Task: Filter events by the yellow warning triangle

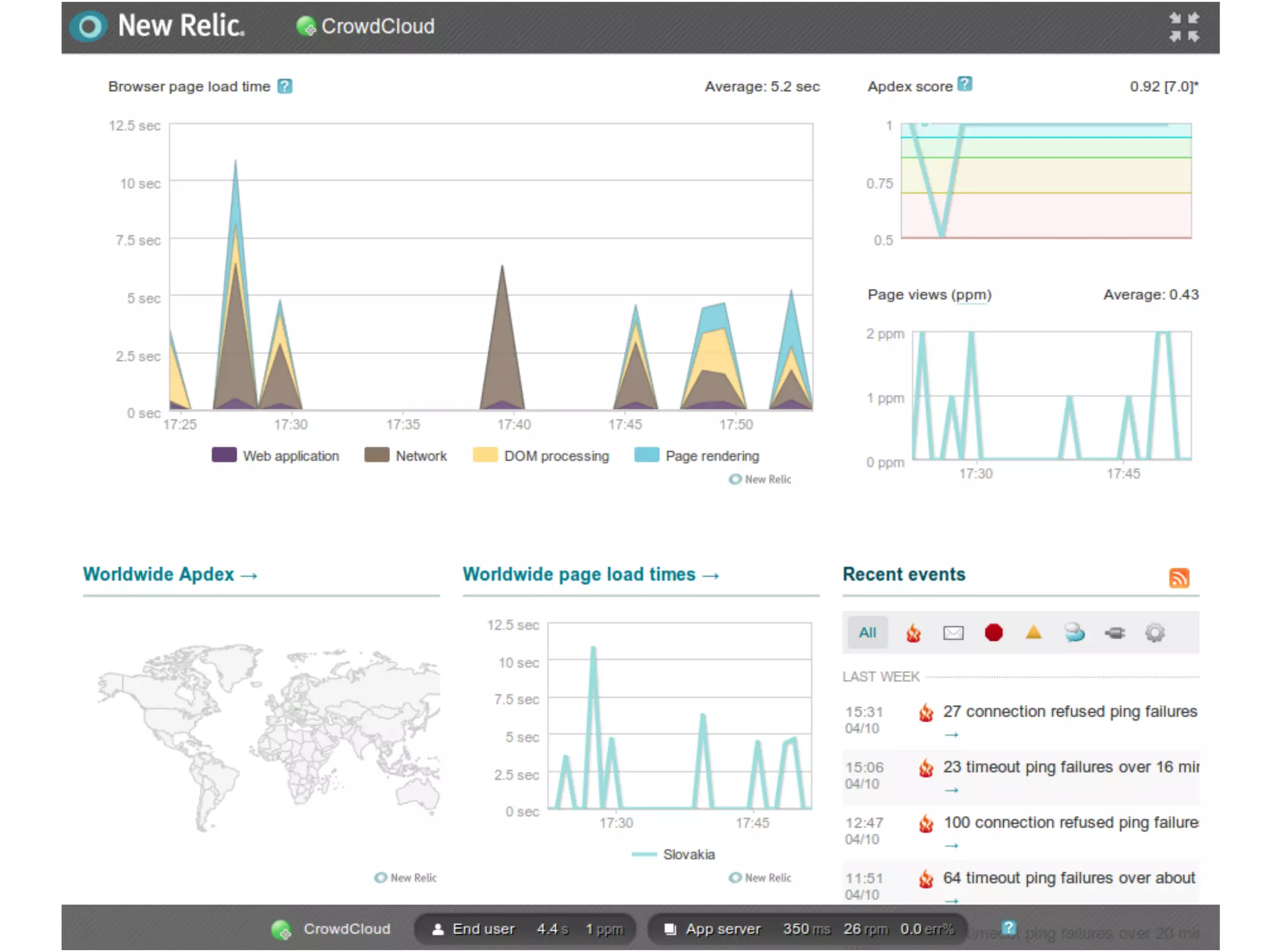Action: [x=1033, y=633]
